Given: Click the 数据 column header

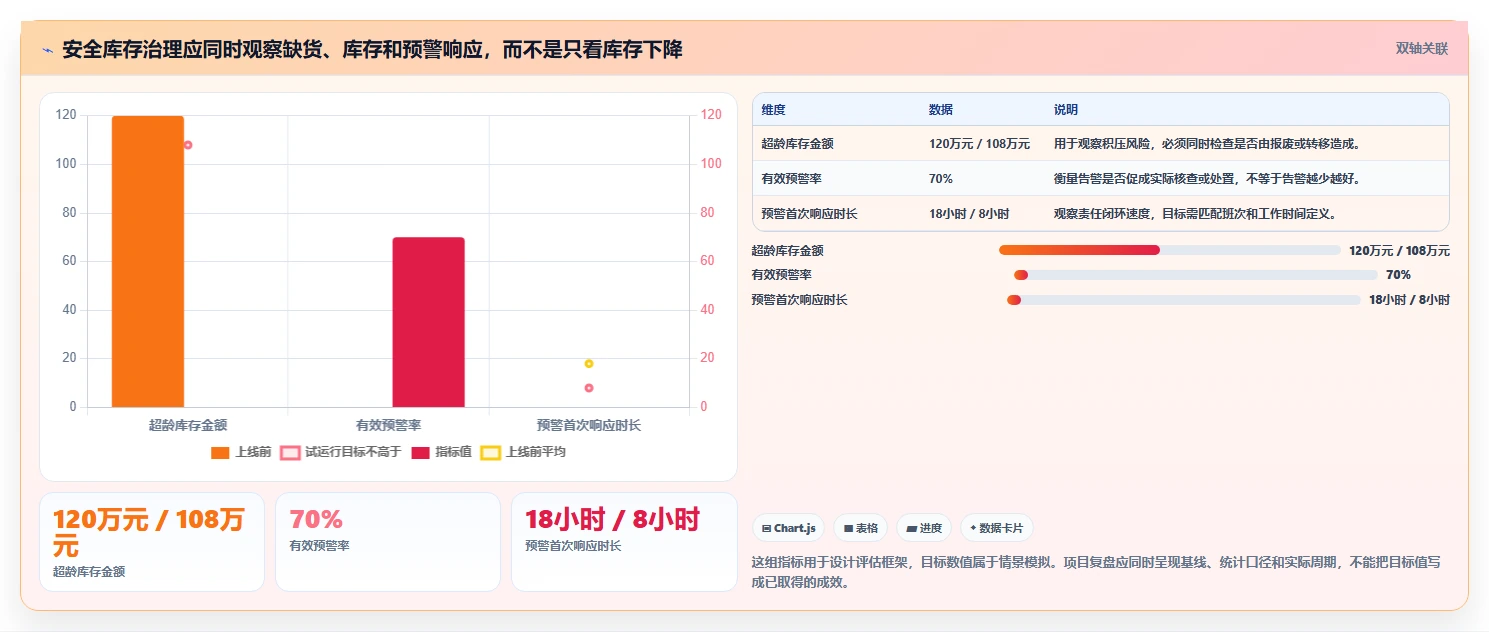Looking at the screenshot, I should [x=941, y=110].
